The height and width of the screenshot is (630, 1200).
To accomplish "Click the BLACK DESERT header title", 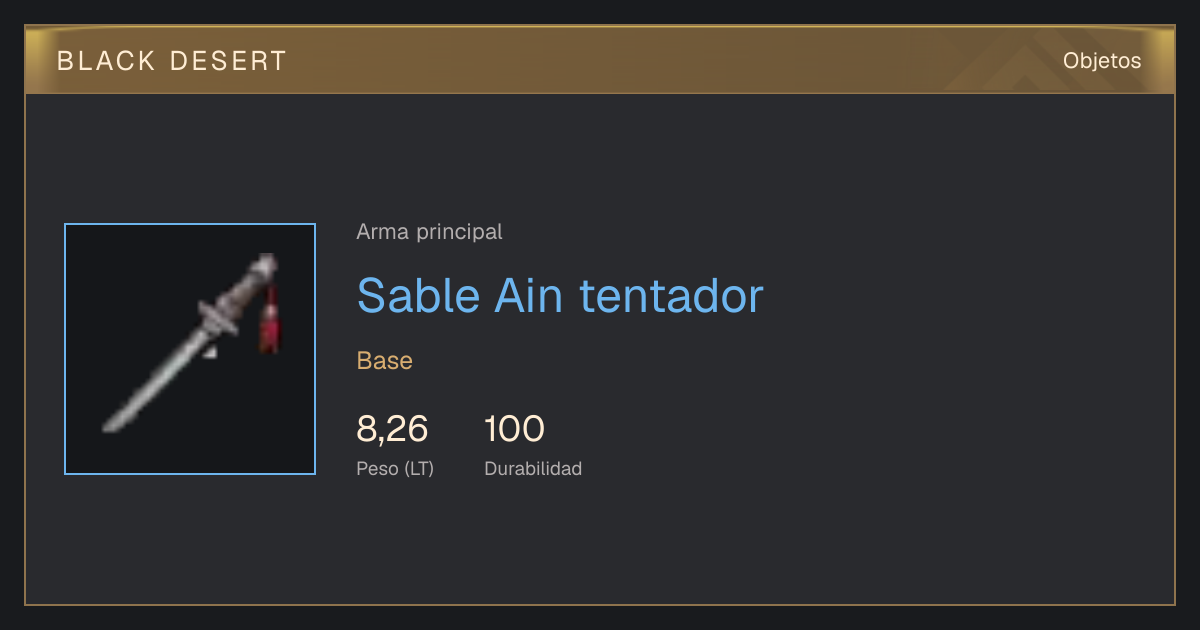I will (x=172, y=61).
